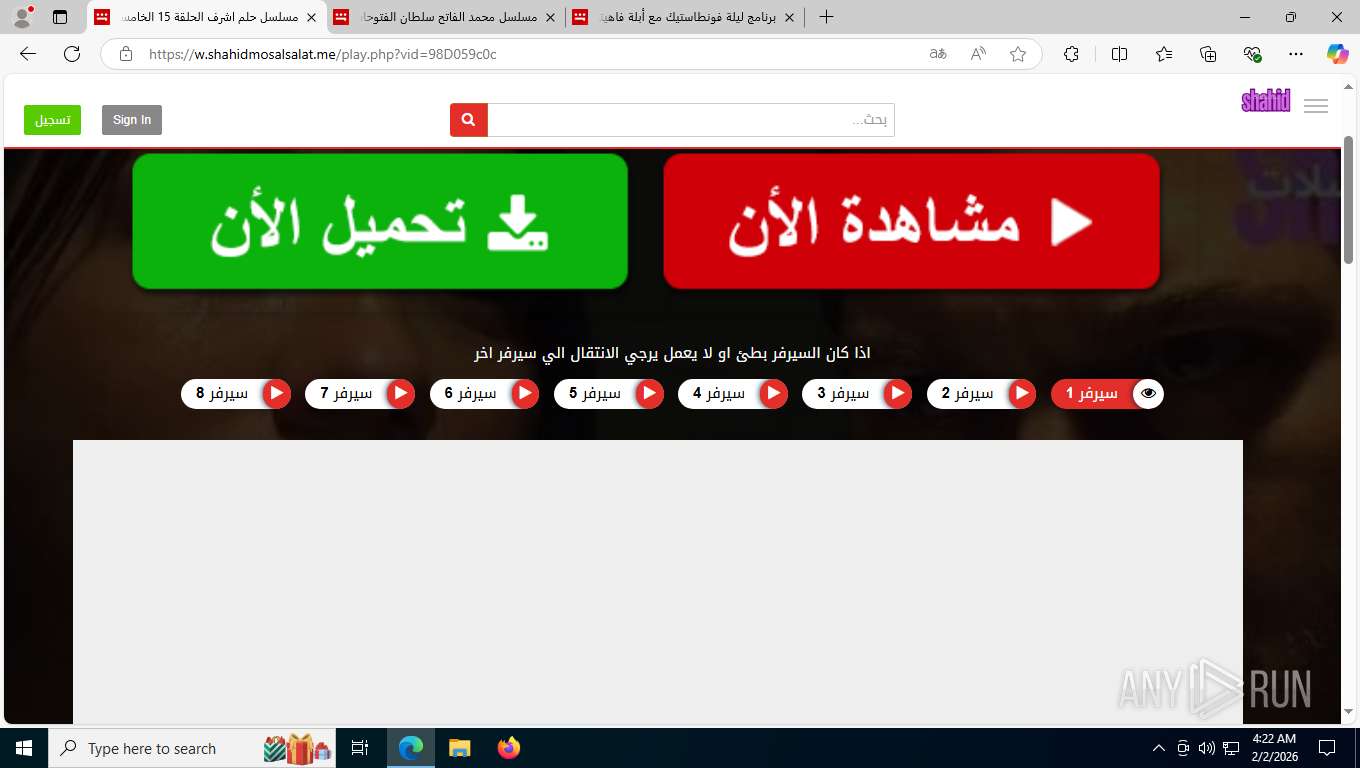Click the بحث search input field
1360x768 pixels.
[x=691, y=120]
